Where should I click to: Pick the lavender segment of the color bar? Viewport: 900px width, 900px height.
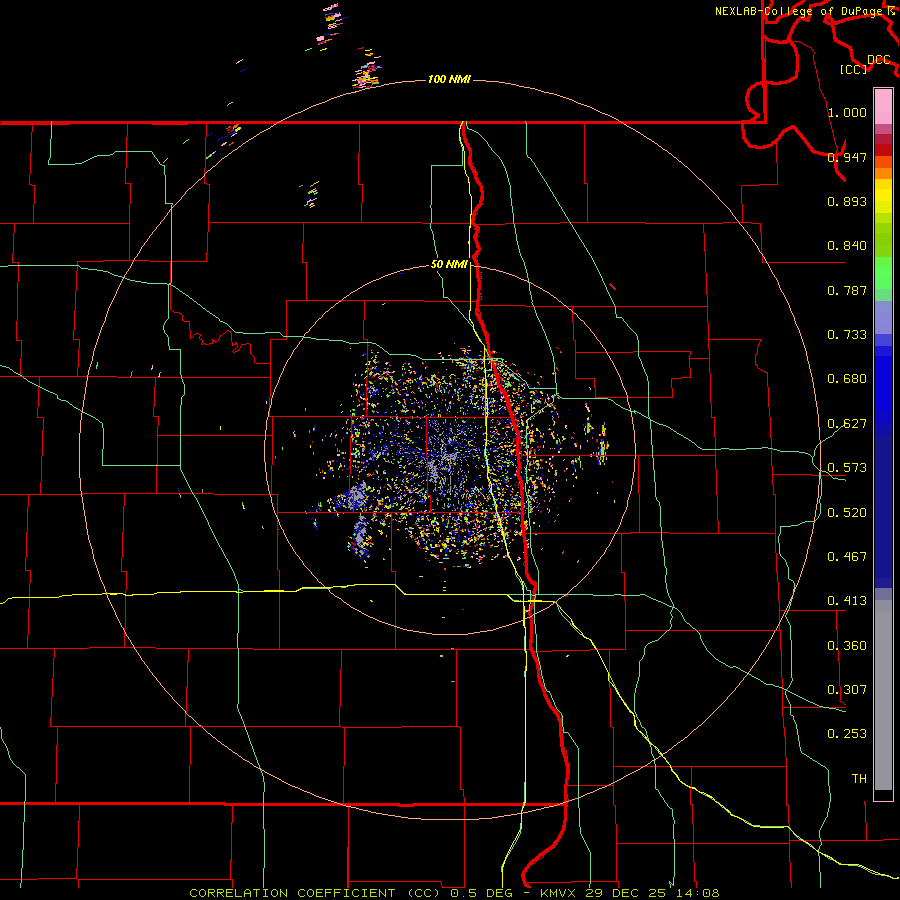click(x=883, y=317)
